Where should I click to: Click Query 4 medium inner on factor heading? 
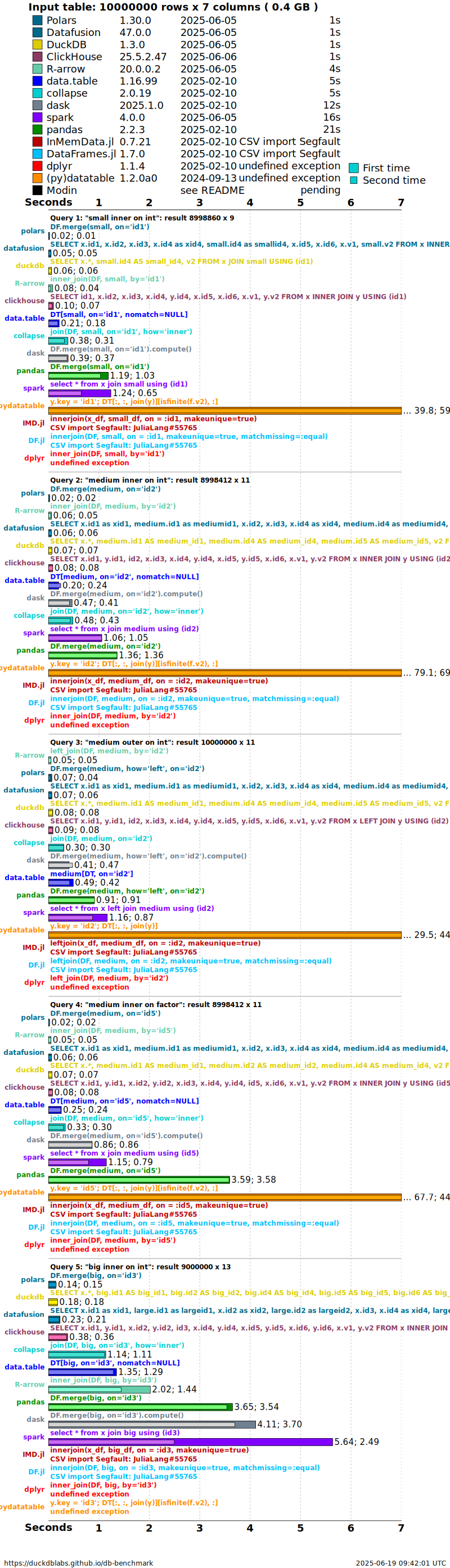pos(156,1005)
